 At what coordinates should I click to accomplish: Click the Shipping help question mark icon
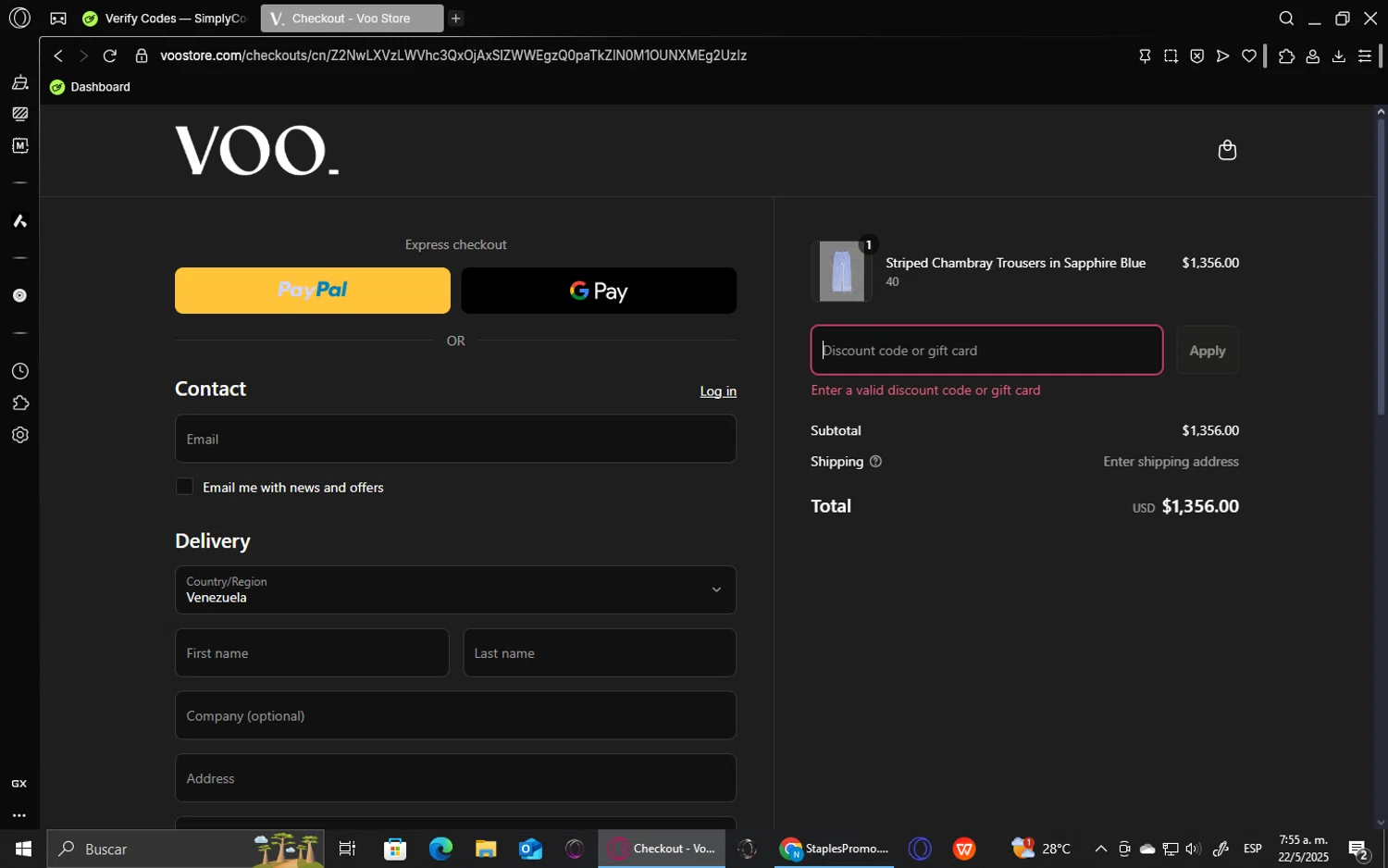(875, 462)
